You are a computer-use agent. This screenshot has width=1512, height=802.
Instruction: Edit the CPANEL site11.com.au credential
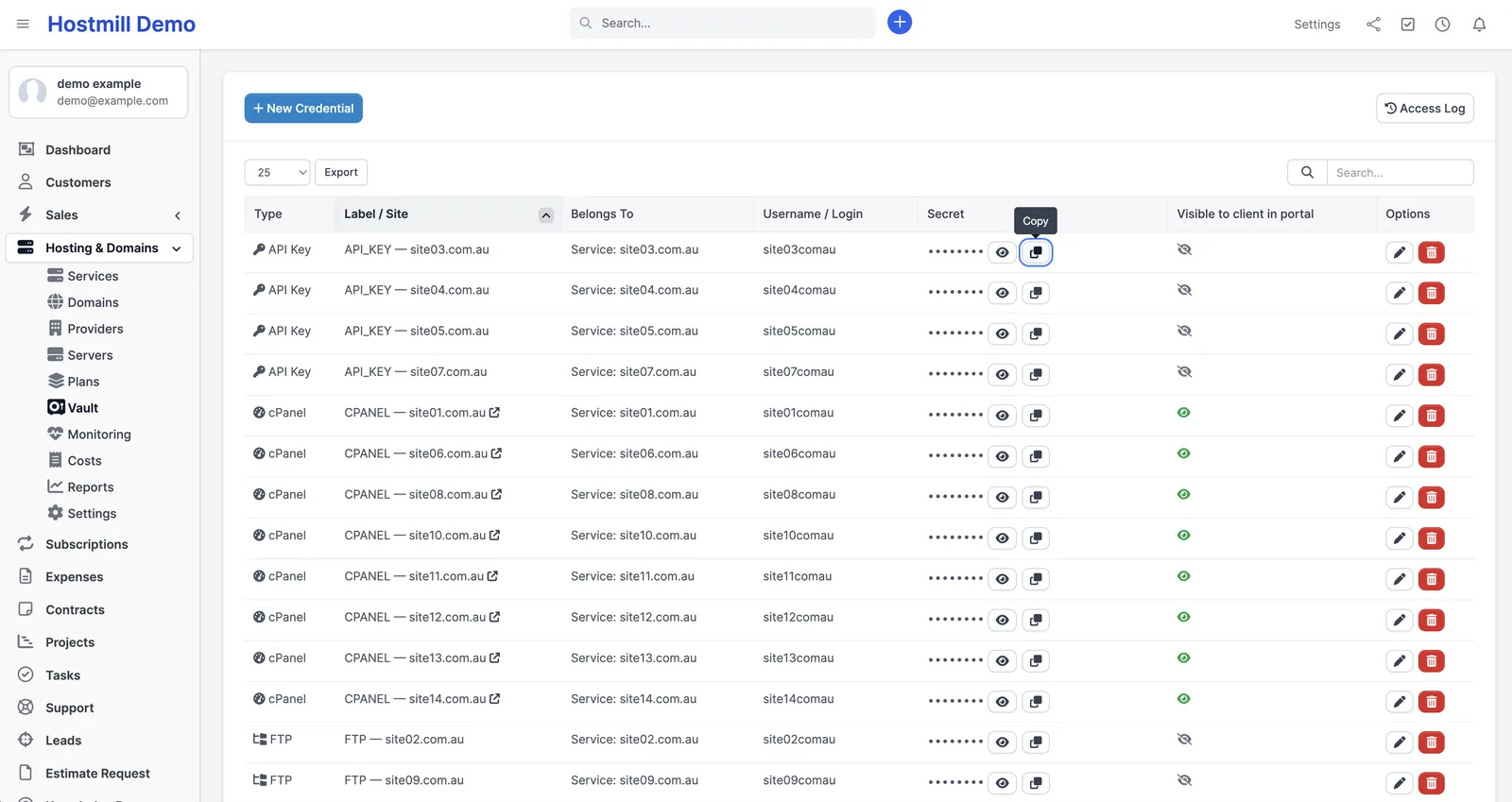pyautogui.click(x=1399, y=579)
